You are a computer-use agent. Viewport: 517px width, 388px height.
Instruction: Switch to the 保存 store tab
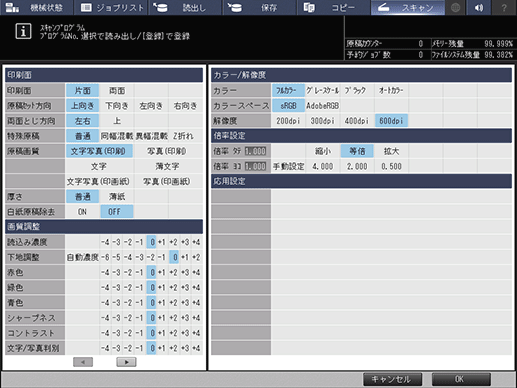pyautogui.click(x=260, y=7)
